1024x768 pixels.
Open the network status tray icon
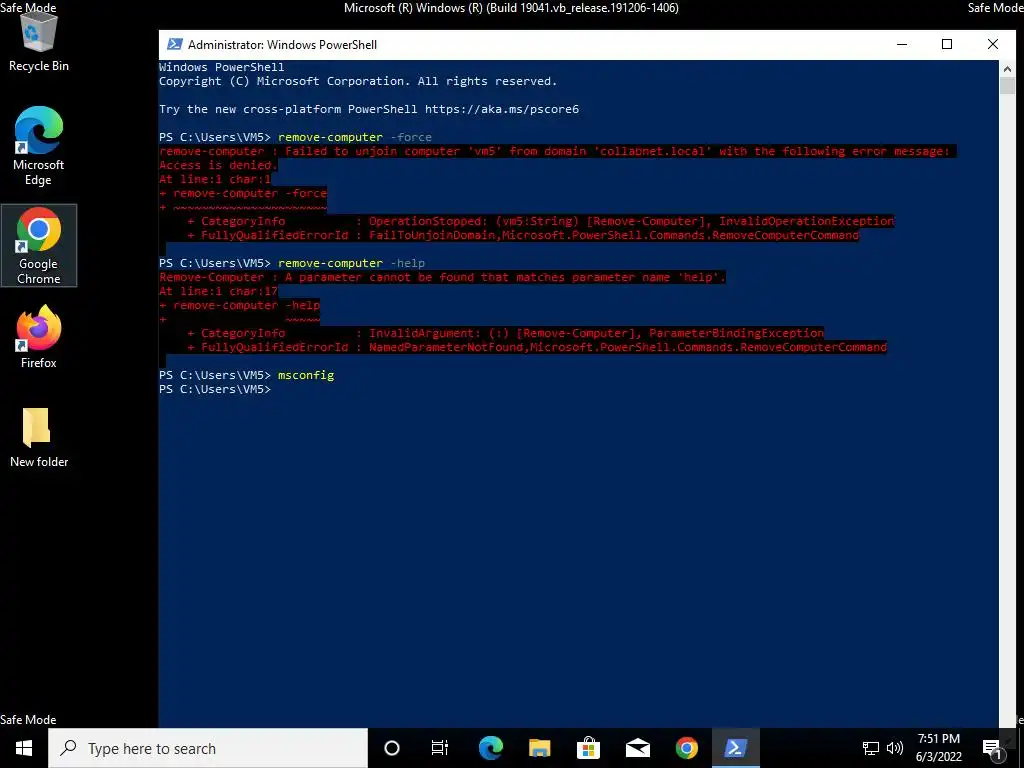click(871, 748)
